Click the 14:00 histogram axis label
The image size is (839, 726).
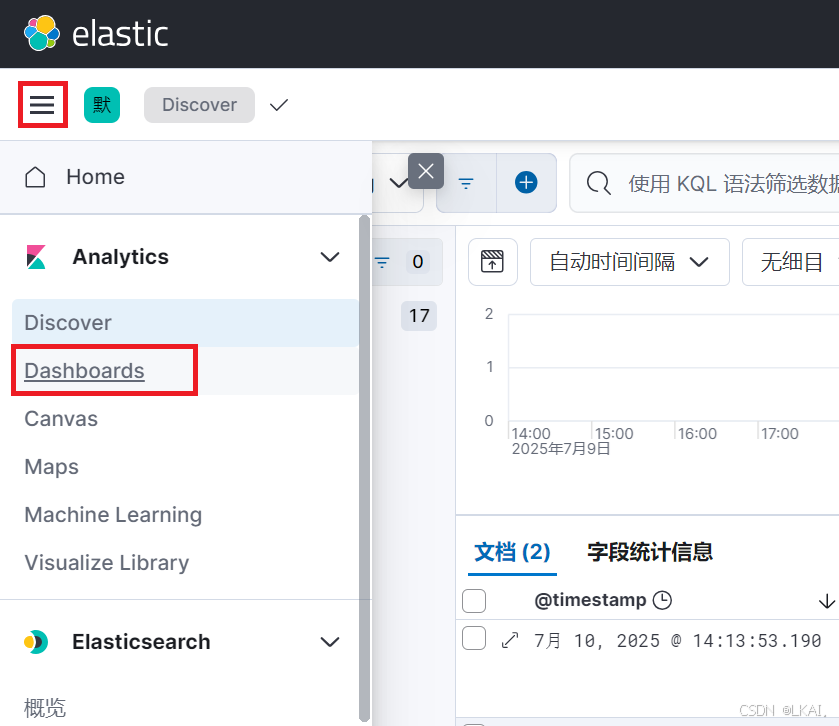click(531, 433)
